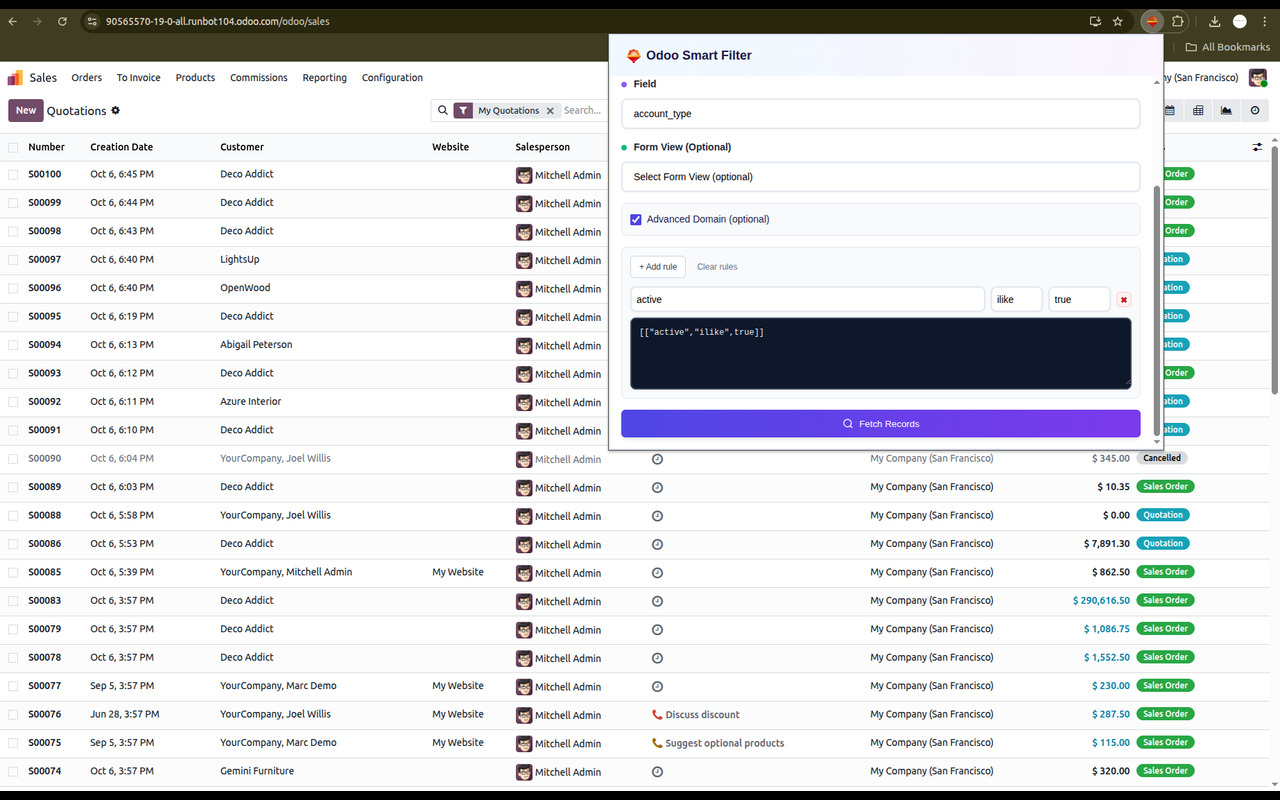Go back in browser history
The width and height of the screenshot is (1280, 800).
tap(13, 21)
